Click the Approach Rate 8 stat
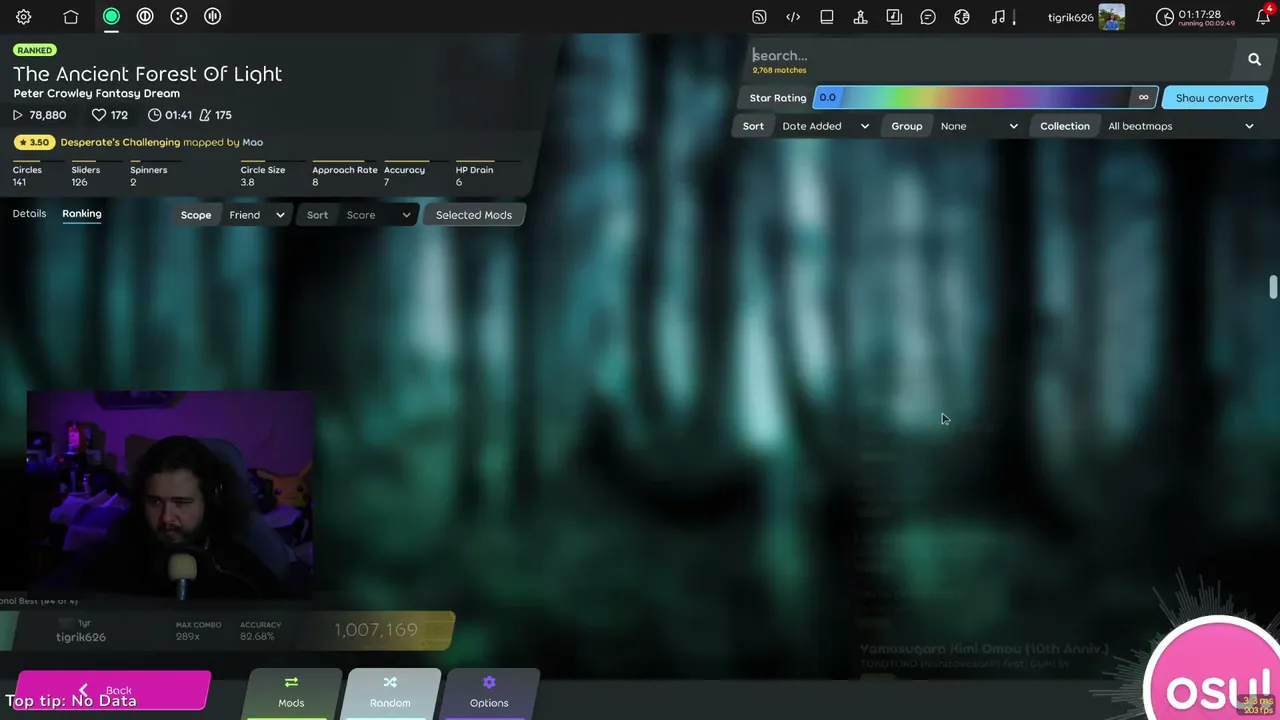Image resolution: width=1280 pixels, height=720 pixels. pos(344,175)
